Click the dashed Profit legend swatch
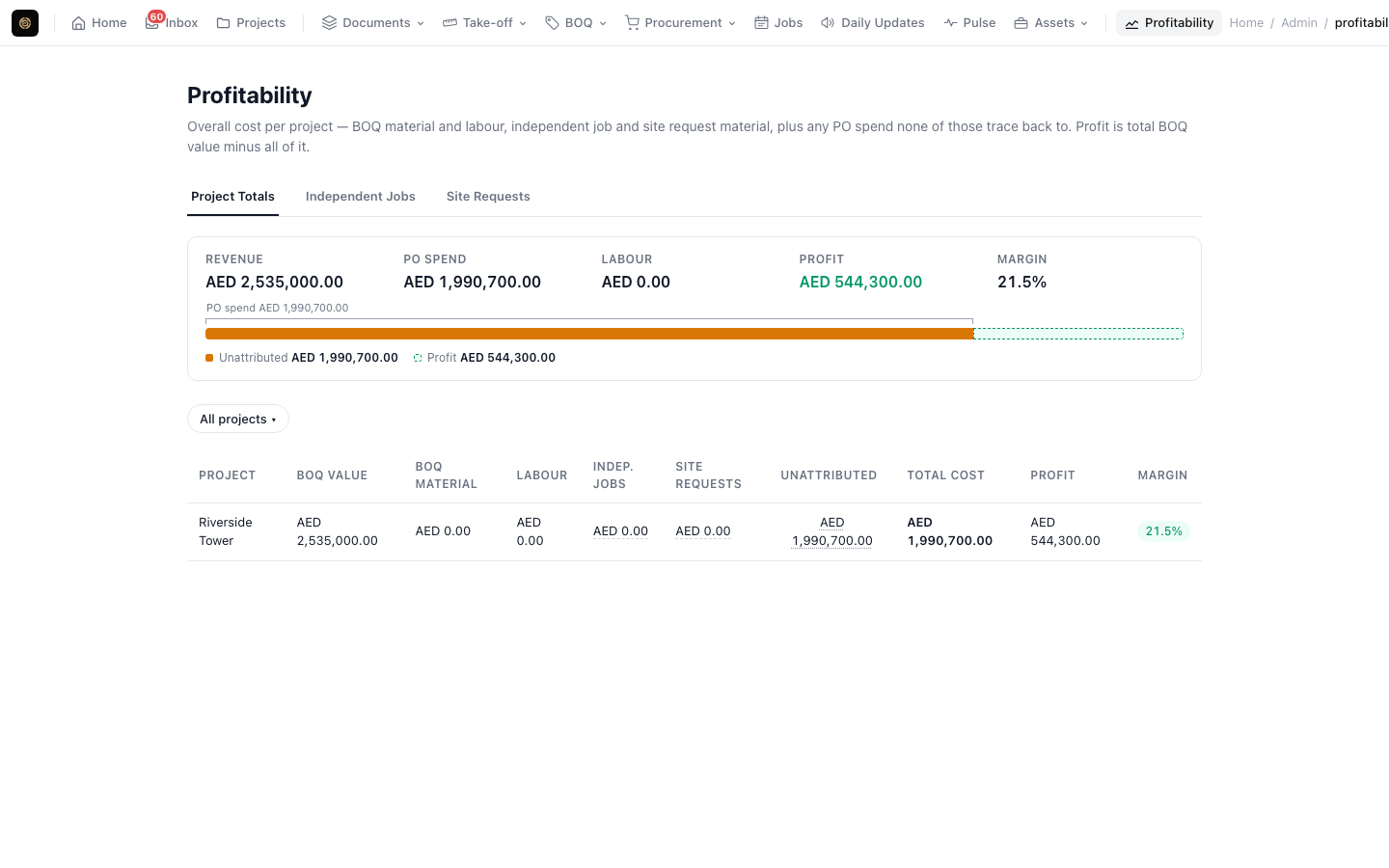 [418, 358]
